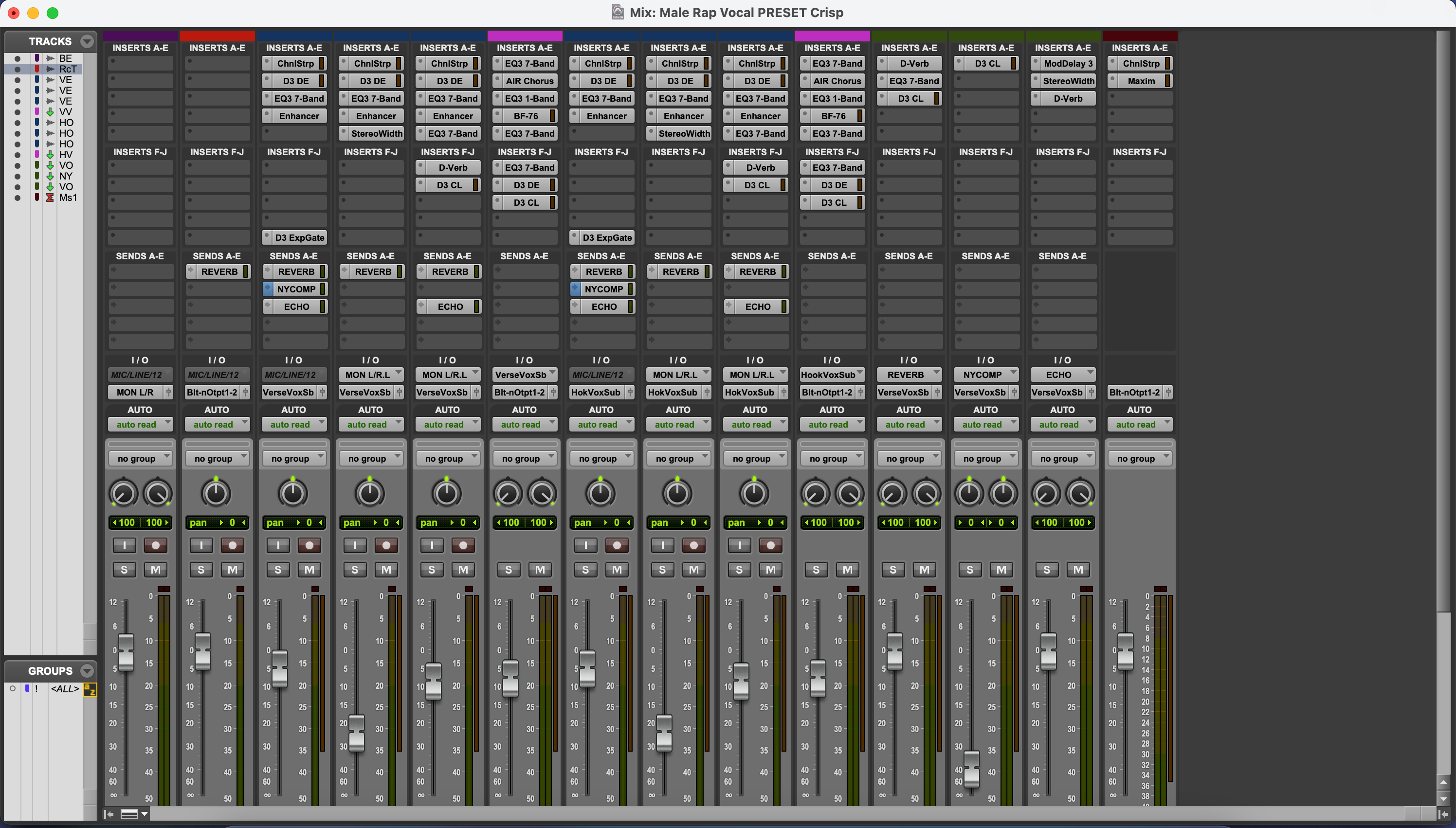The image size is (1456, 828).
Task: Mute the aux strip with ECHO input
Action: (1078, 569)
